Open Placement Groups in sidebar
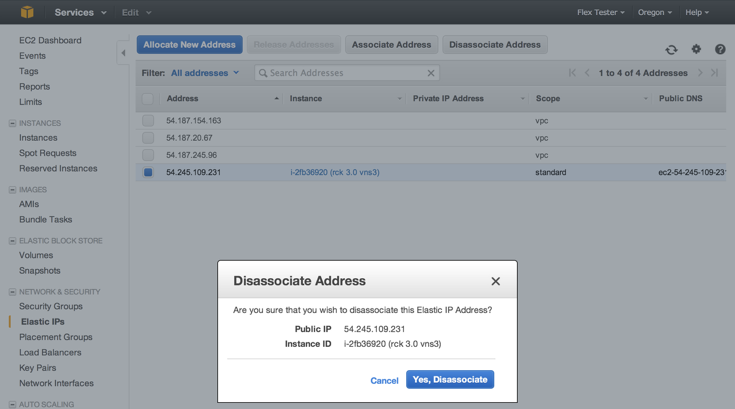735x409 pixels. 56,337
